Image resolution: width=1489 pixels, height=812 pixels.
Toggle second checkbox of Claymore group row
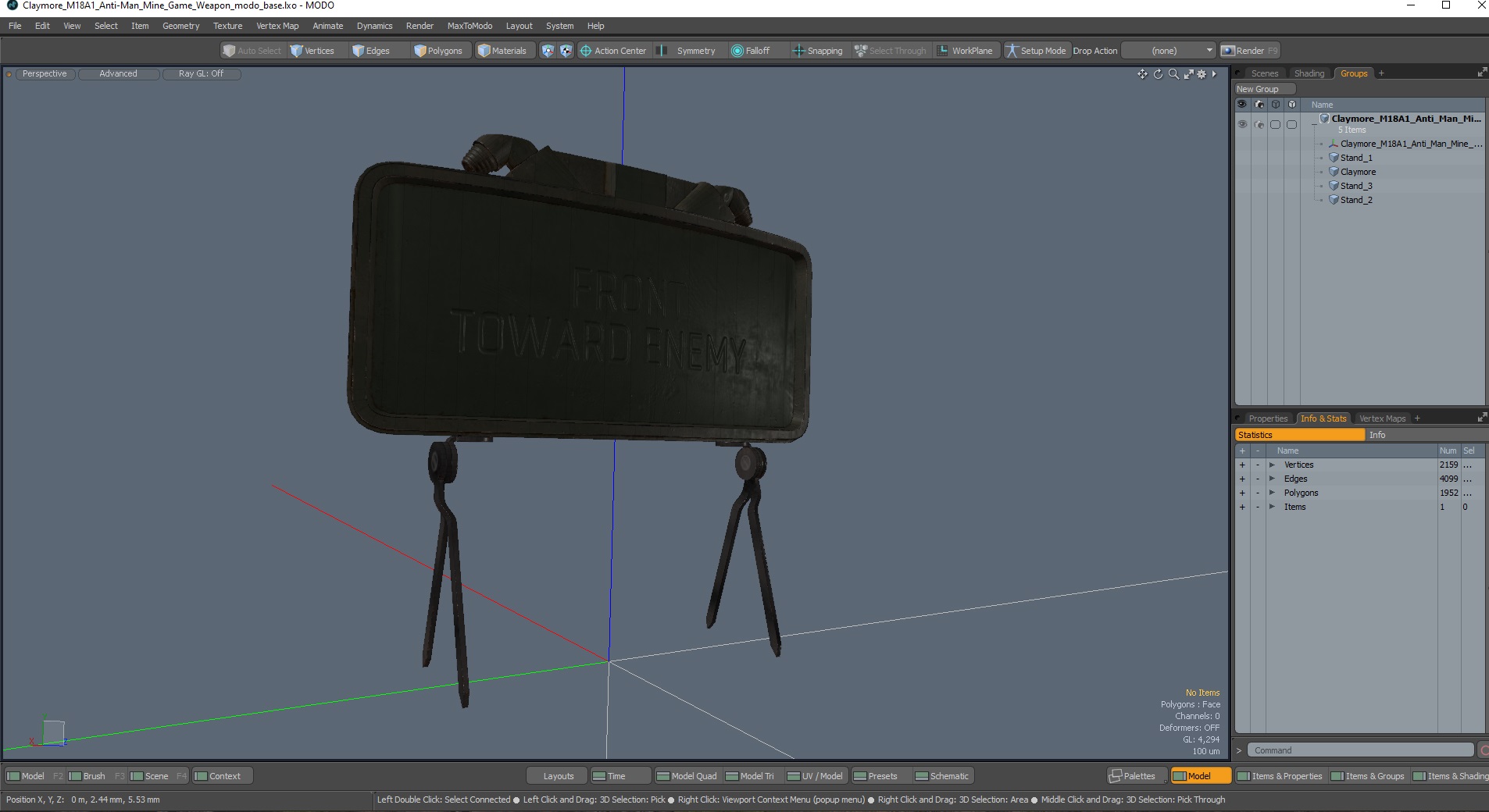(x=1291, y=124)
